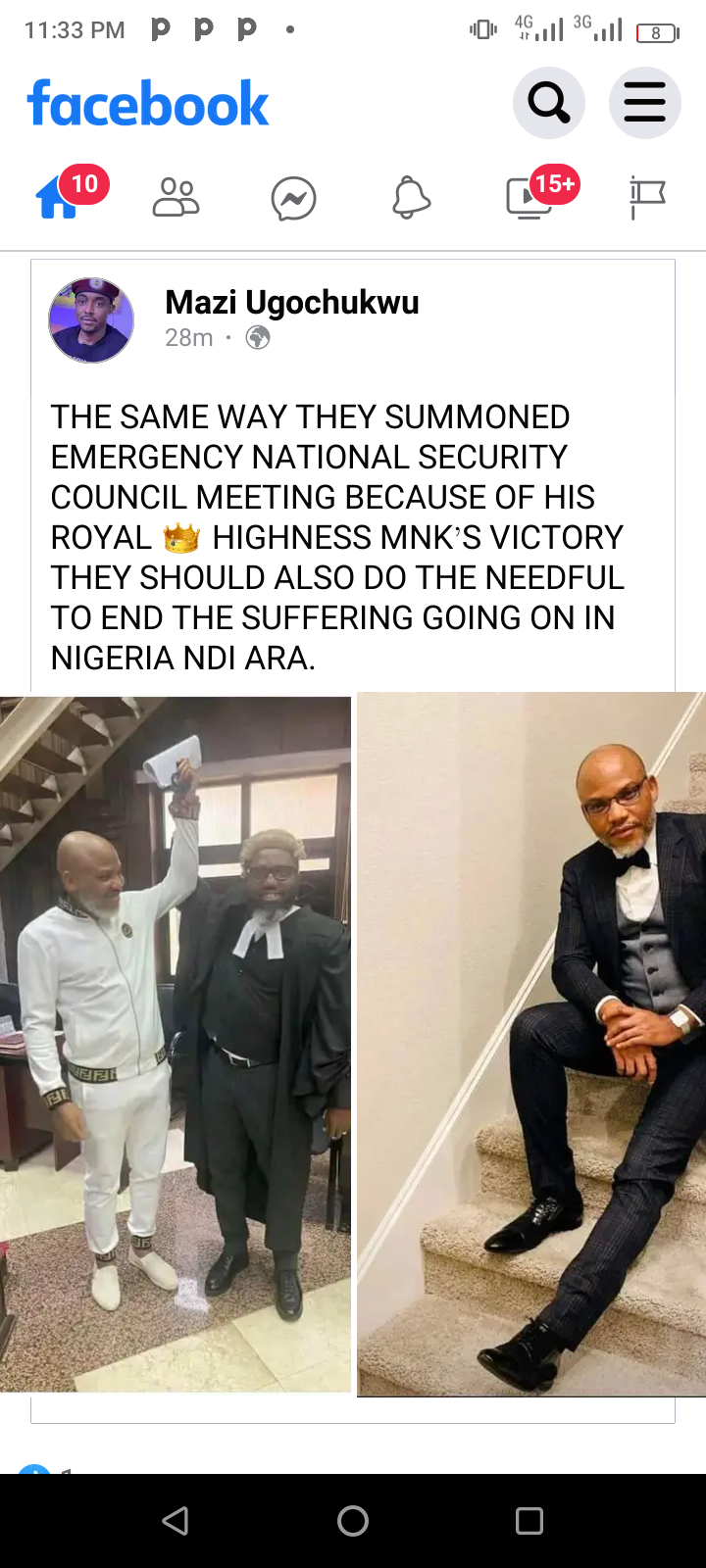The width and height of the screenshot is (706, 1568).
Task: Tap the 15+ badge on Watch
Action: coord(555,184)
